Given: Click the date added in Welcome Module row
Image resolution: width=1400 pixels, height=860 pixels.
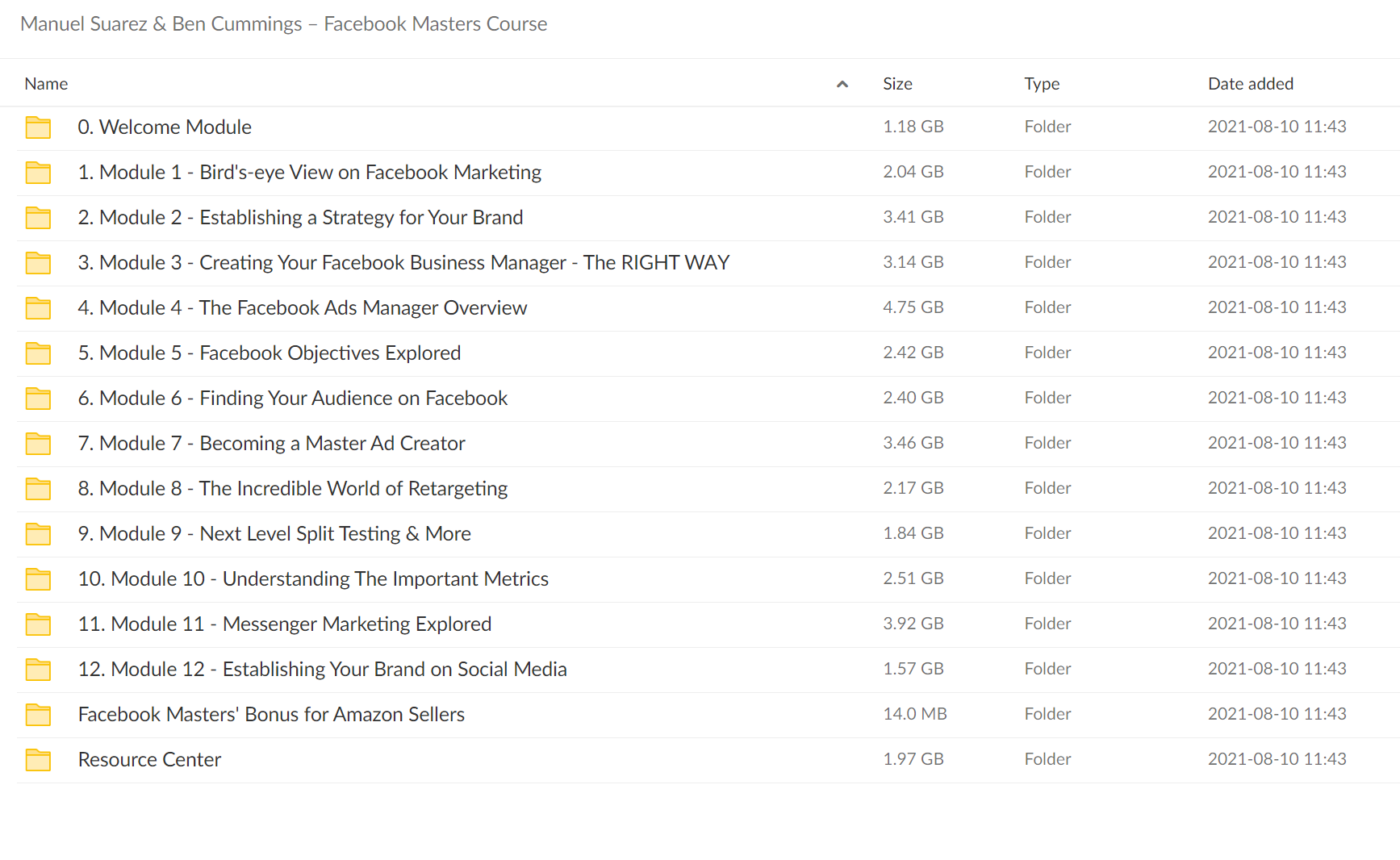Looking at the screenshot, I should point(1277,127).
